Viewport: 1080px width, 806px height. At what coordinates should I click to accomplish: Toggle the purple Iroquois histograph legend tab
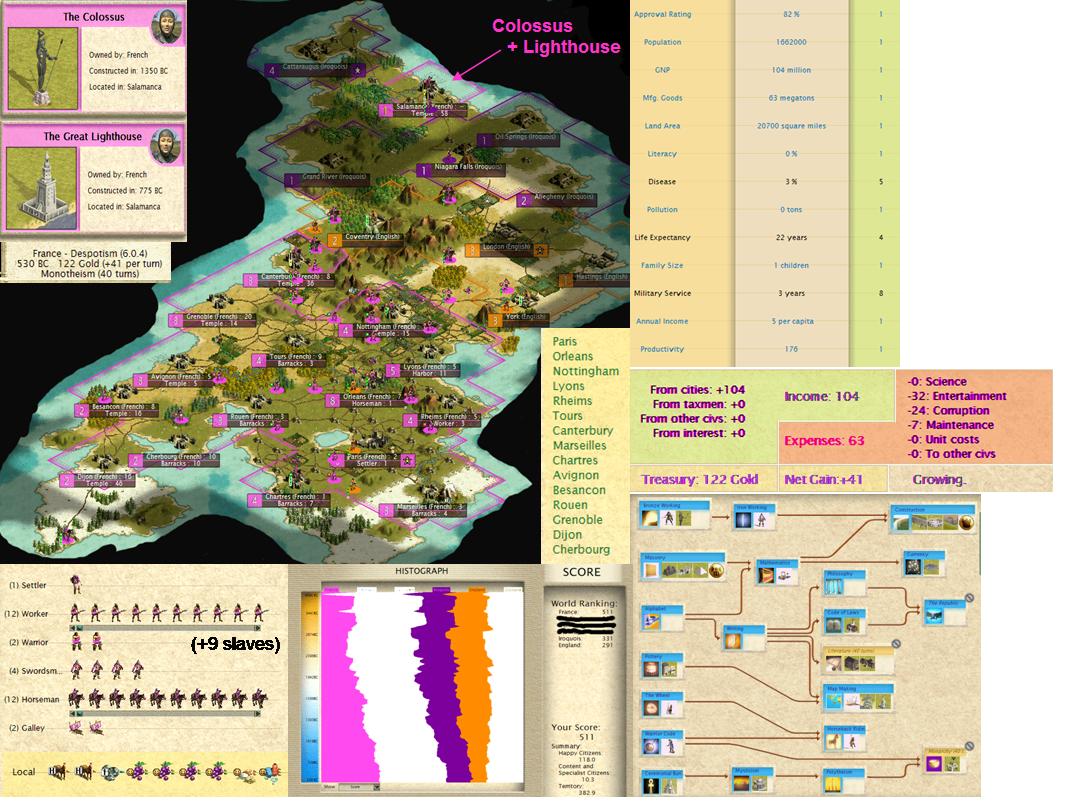click(x=441, y=590)
